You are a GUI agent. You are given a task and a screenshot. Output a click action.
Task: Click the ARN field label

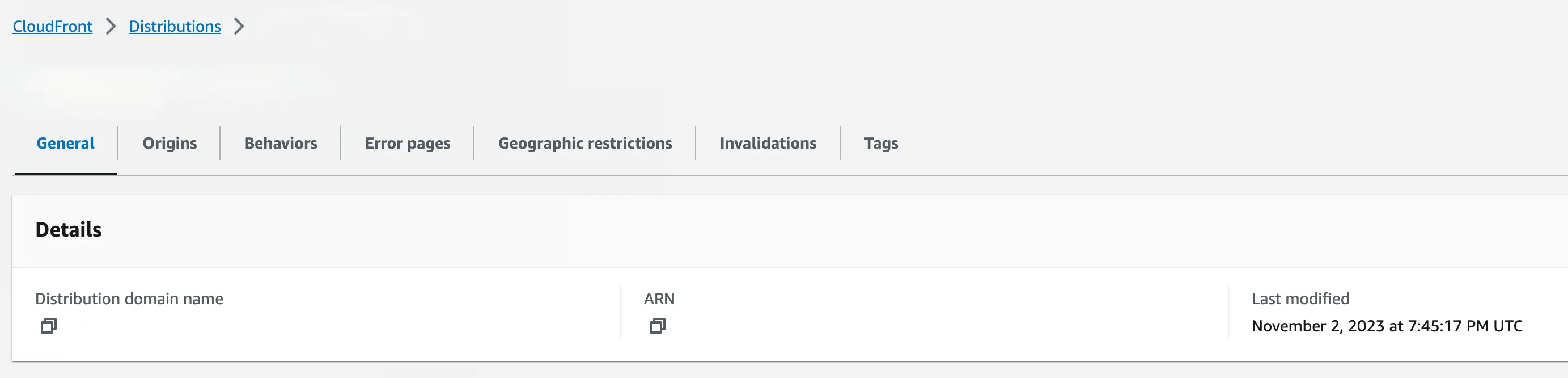(x=659, y=299)
